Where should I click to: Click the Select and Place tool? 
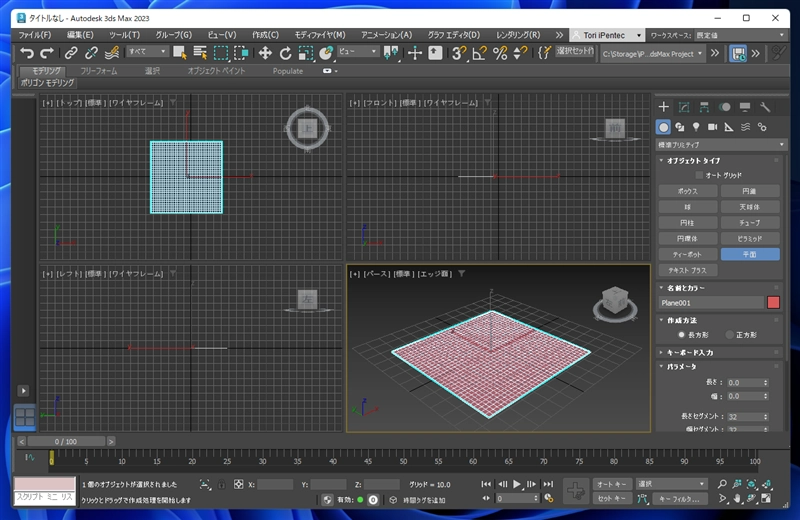[326, 53]
